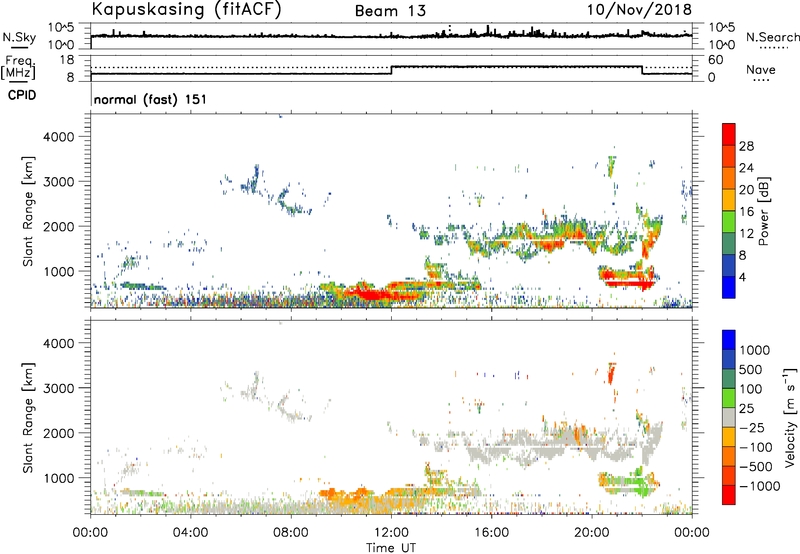Select the 'N.Sky' legend label
Image resolution: width=800 pixels, height=554 pixels.
(19, 37)
